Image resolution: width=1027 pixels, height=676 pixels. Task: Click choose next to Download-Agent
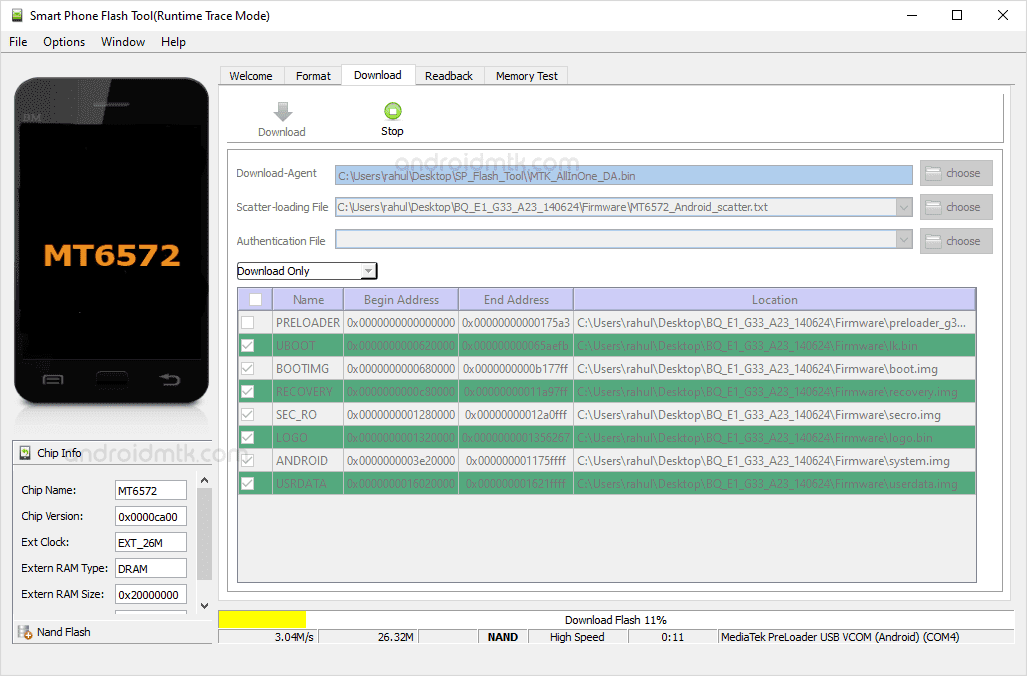955,173
